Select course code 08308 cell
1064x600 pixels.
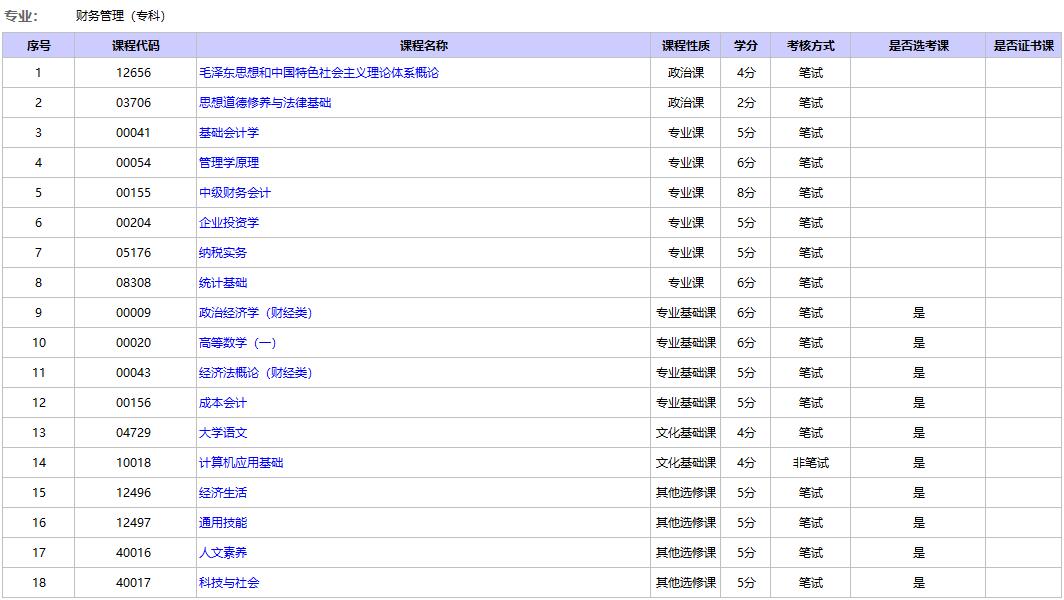134,282
